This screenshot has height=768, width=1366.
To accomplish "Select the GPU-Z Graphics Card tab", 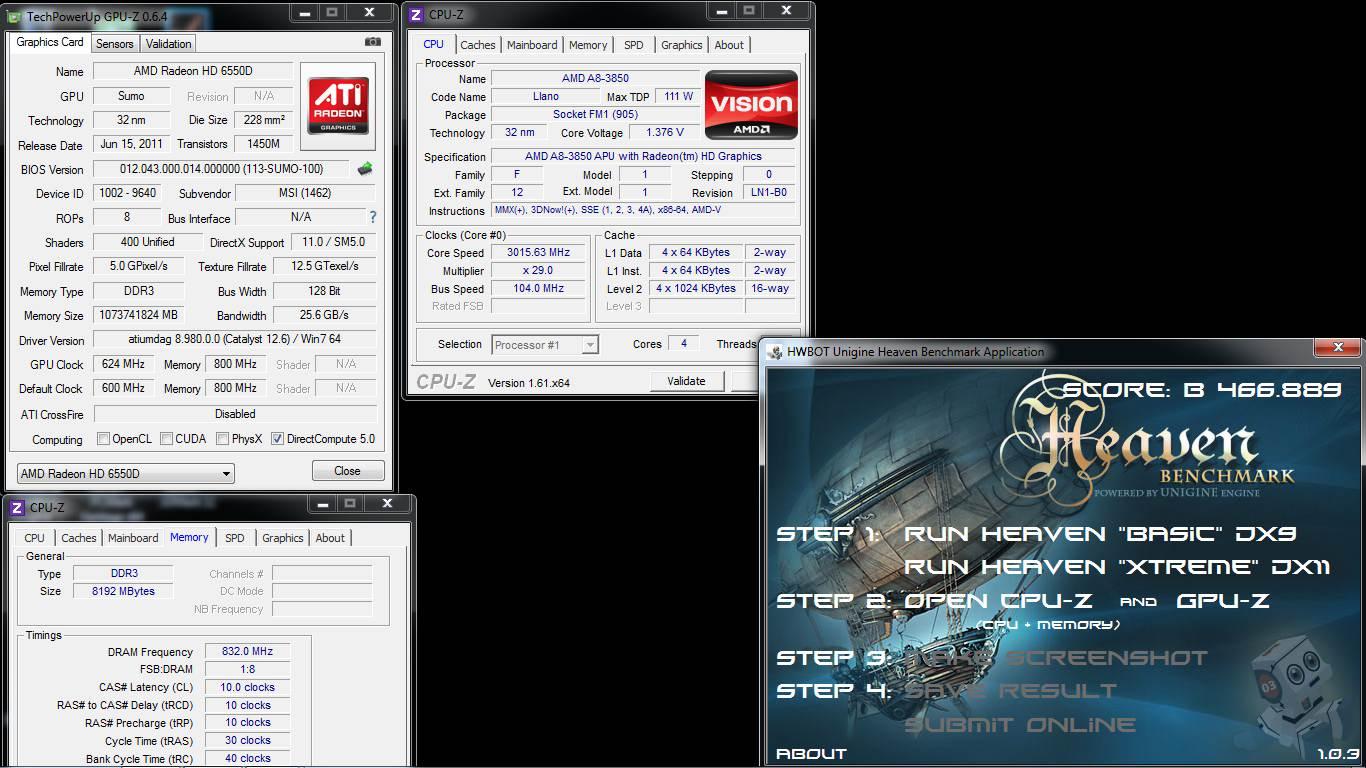I will [50, 42].
